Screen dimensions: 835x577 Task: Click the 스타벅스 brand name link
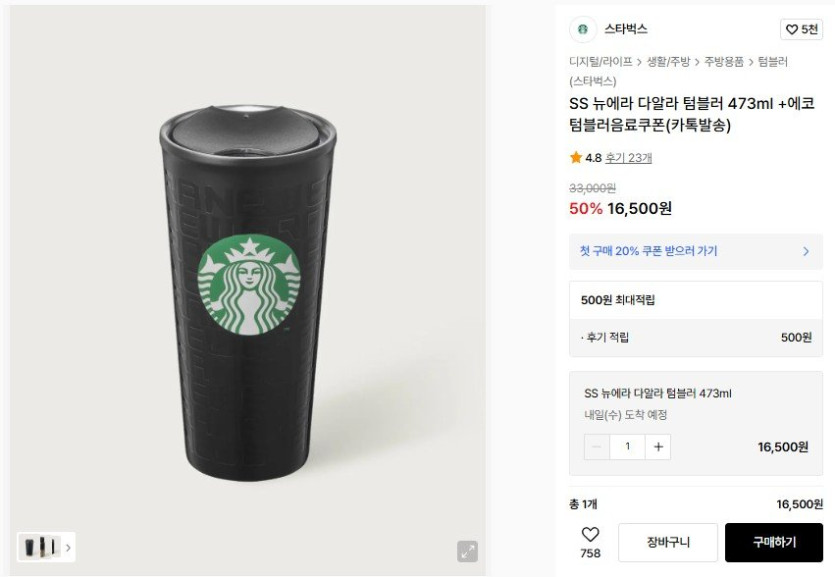pos(625,29)
